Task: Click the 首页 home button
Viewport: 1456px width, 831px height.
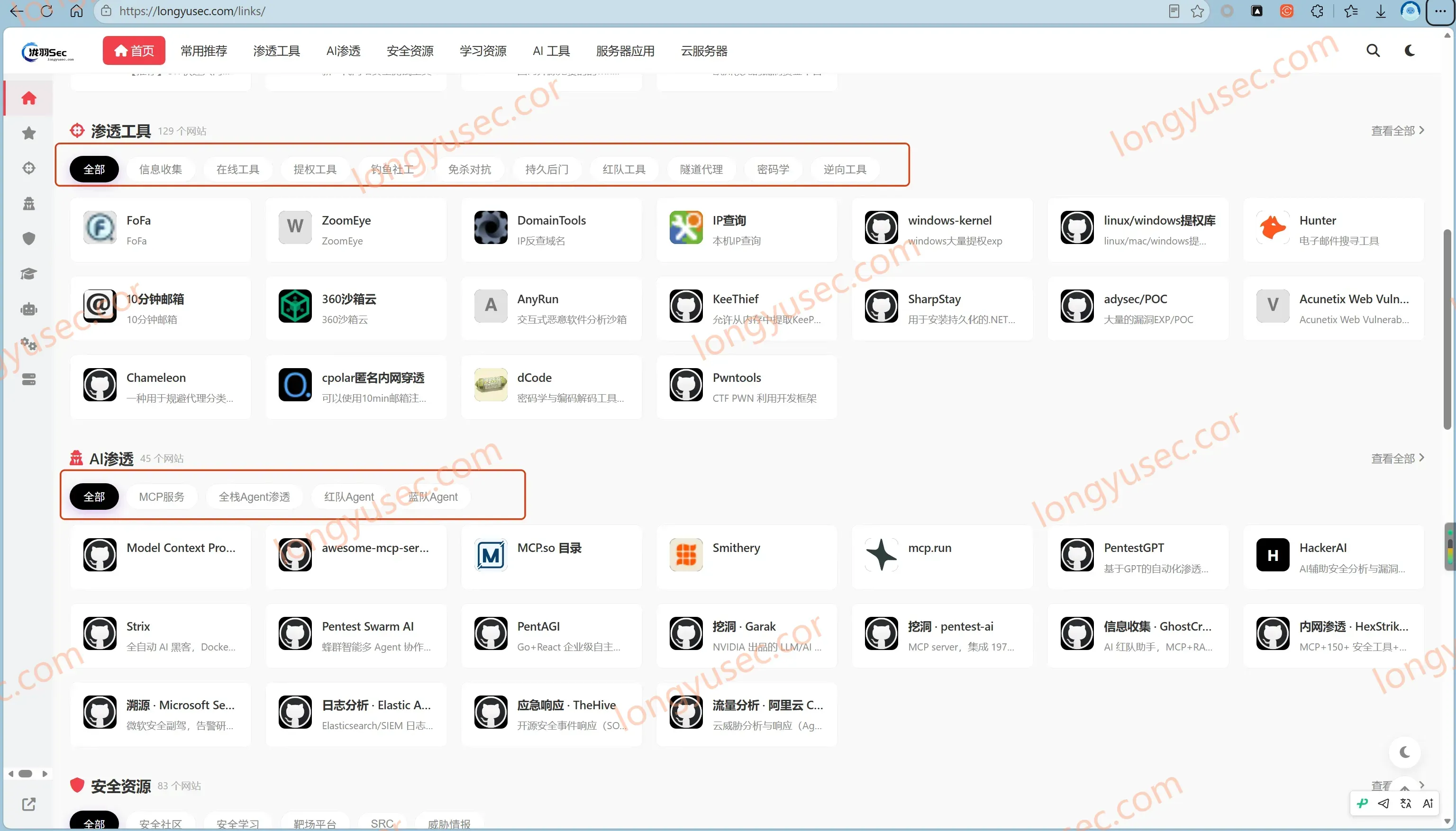Action: coord(134,51)
